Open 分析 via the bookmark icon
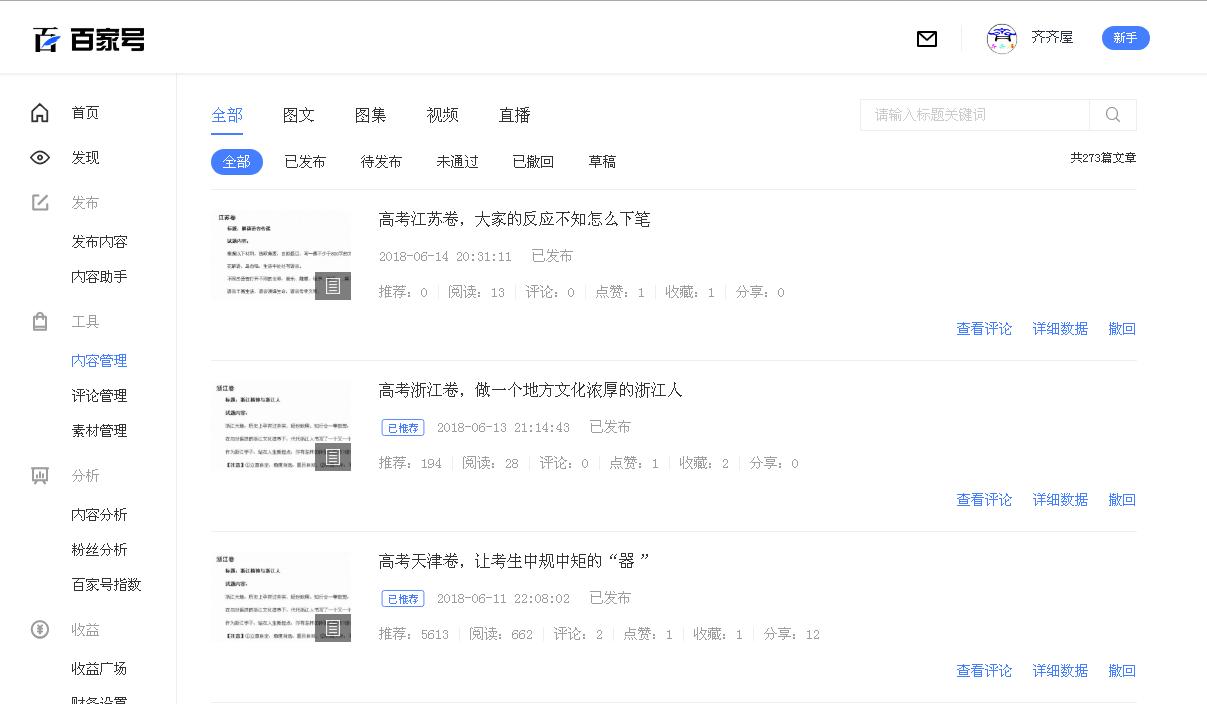Screen dimensions: 1207x704 pyautogui.click(x=39, y=476)
